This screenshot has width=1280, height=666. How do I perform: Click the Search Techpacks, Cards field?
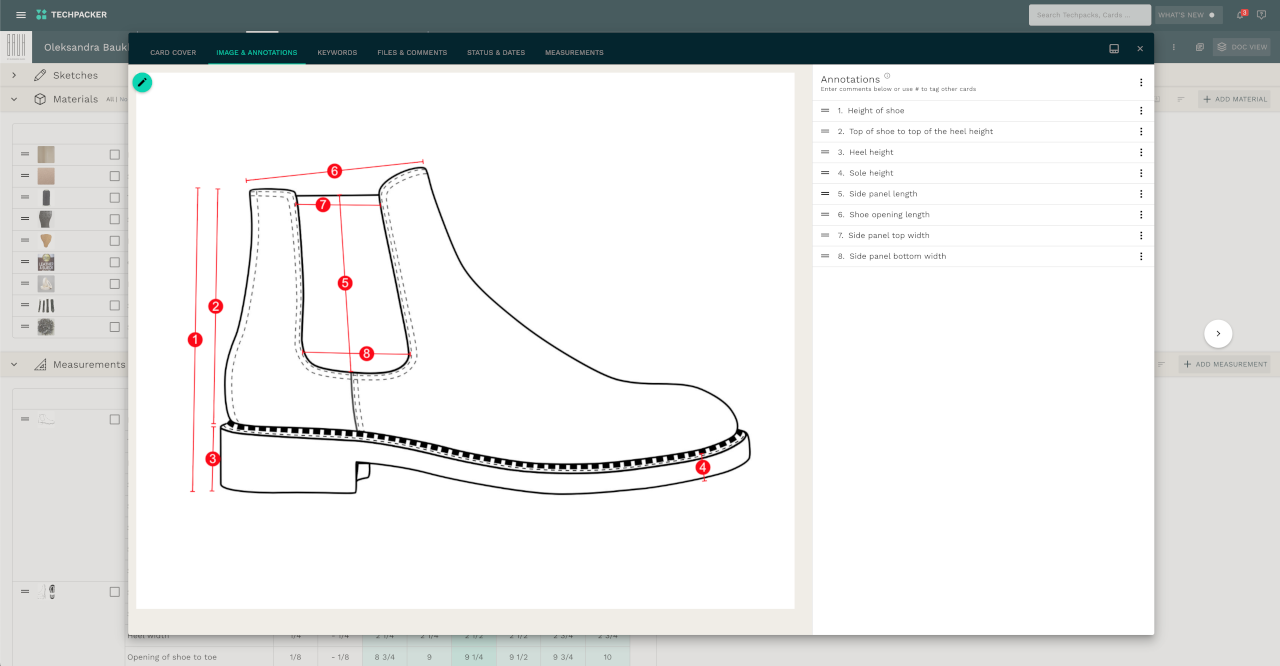coord(1090,15)
